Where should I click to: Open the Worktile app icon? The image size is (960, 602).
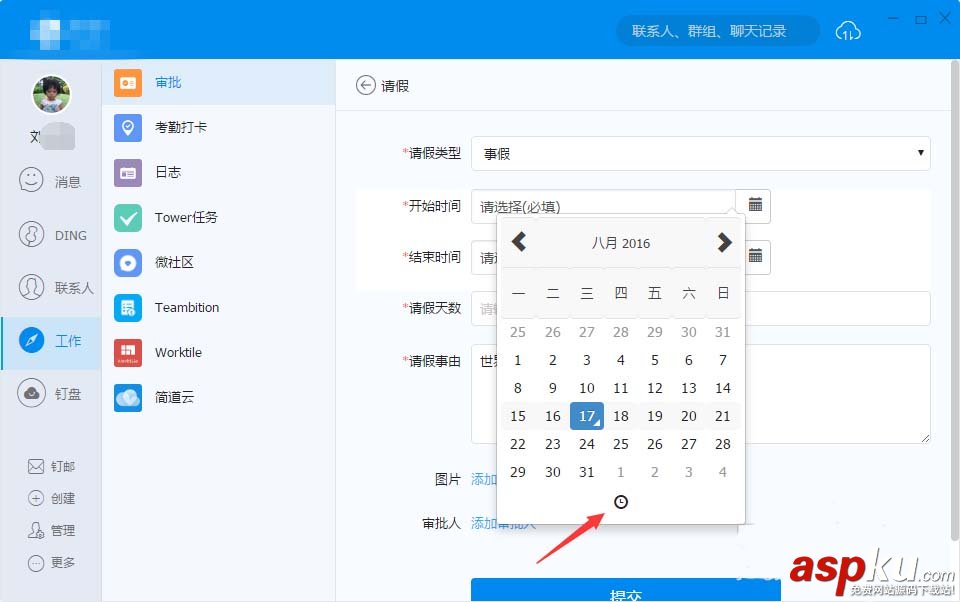pos(128,352)
